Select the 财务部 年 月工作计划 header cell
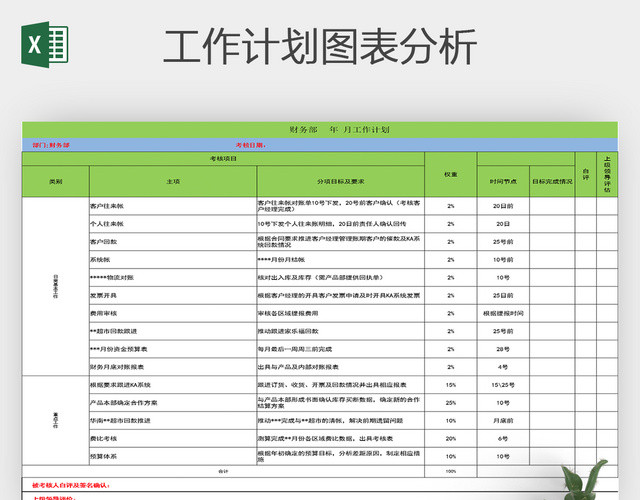640x500 pixels. tap(320, 130)
